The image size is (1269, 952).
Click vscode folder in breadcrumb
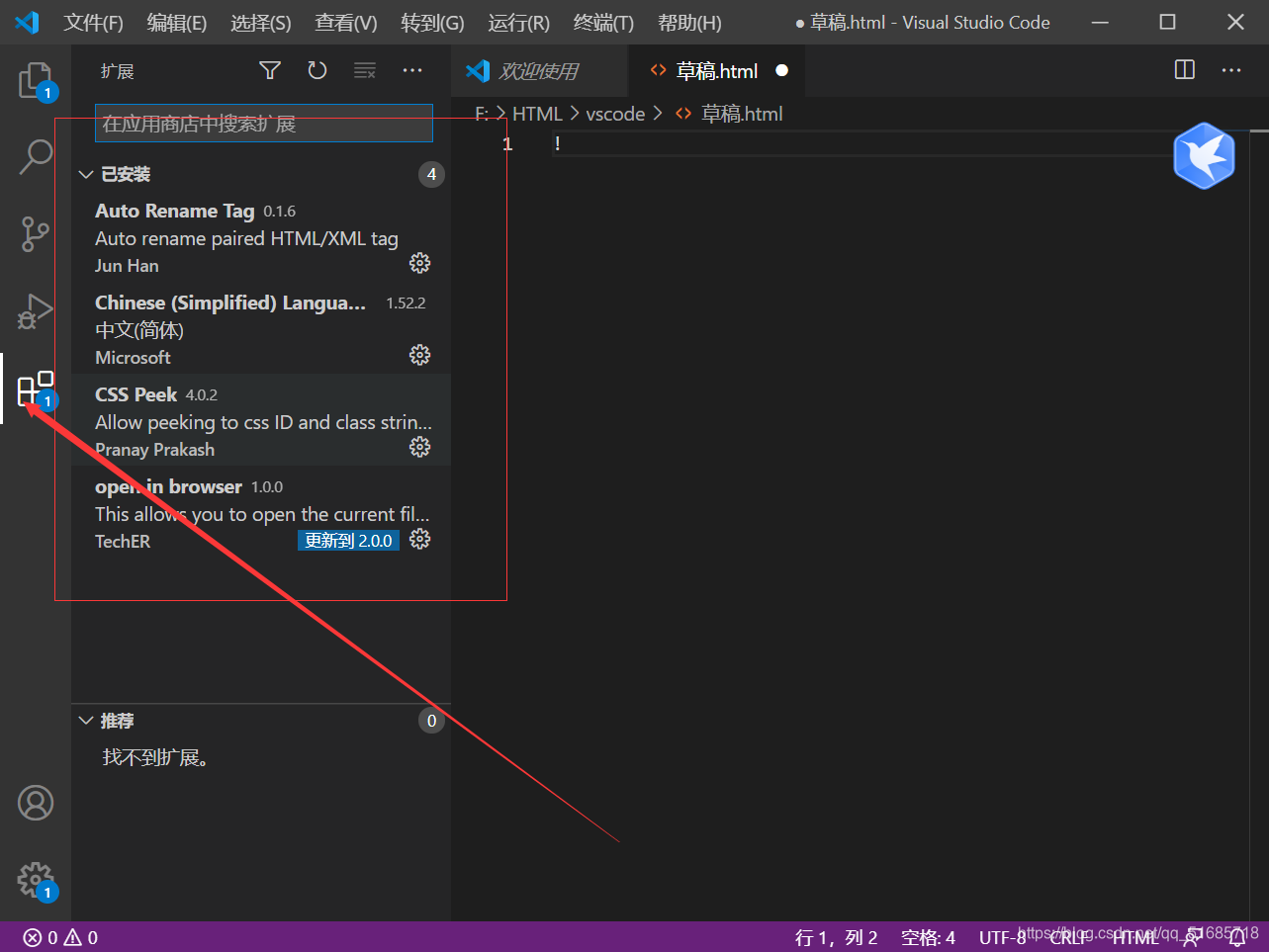coord(615,114)
